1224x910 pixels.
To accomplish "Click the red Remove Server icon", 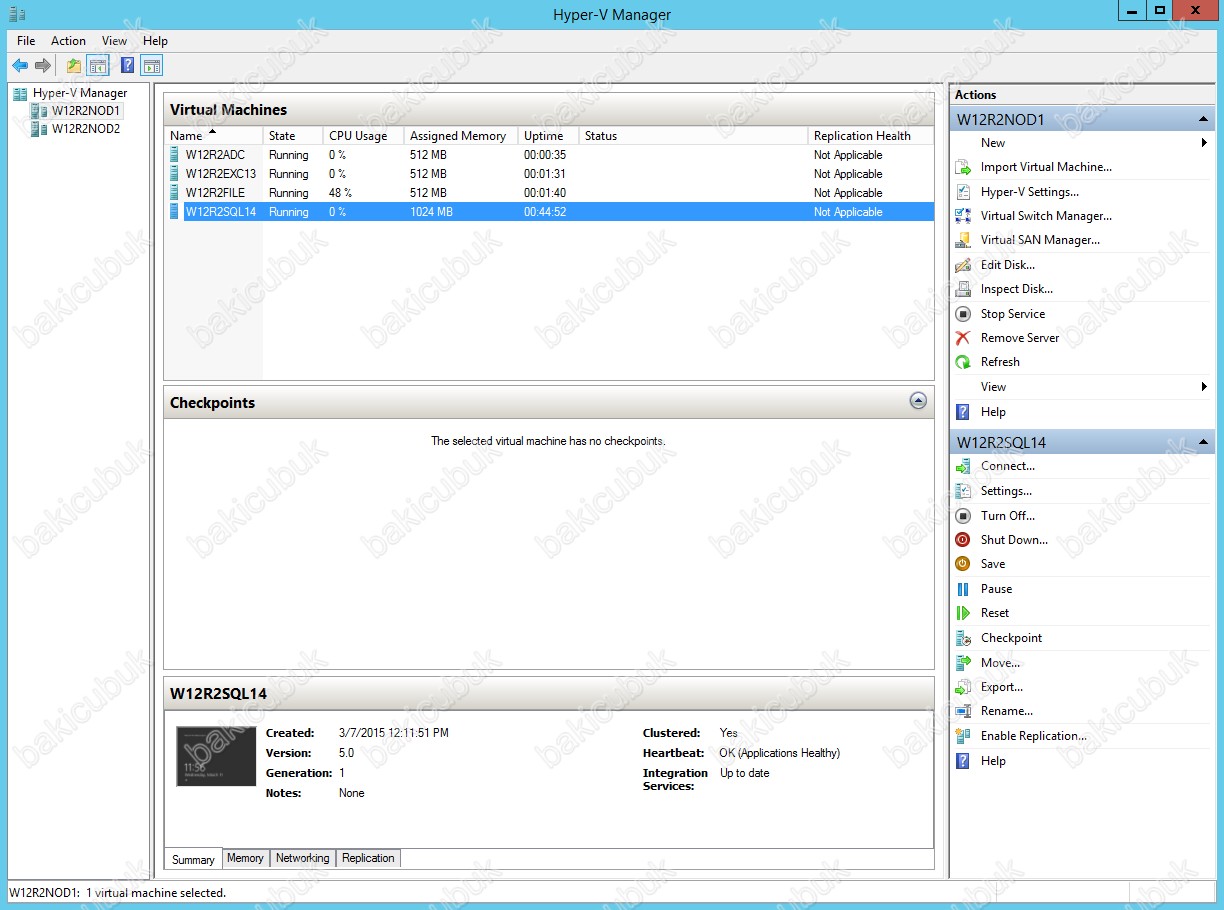I will pyautogui.click(x=963, y=338).
